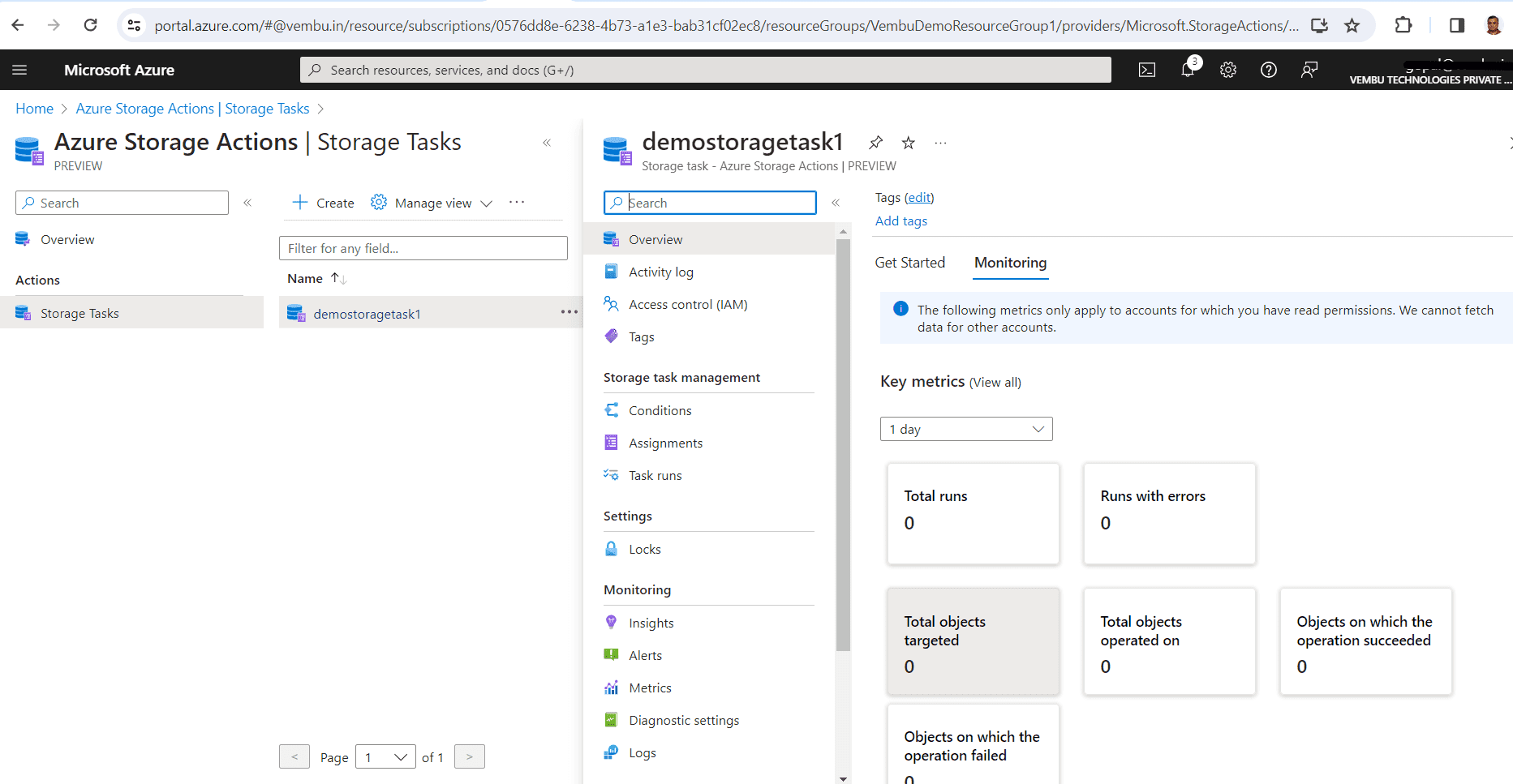Open the 1 day time range dropdown
Viewport: 1513px width, 784px height.
pos(966,429)
